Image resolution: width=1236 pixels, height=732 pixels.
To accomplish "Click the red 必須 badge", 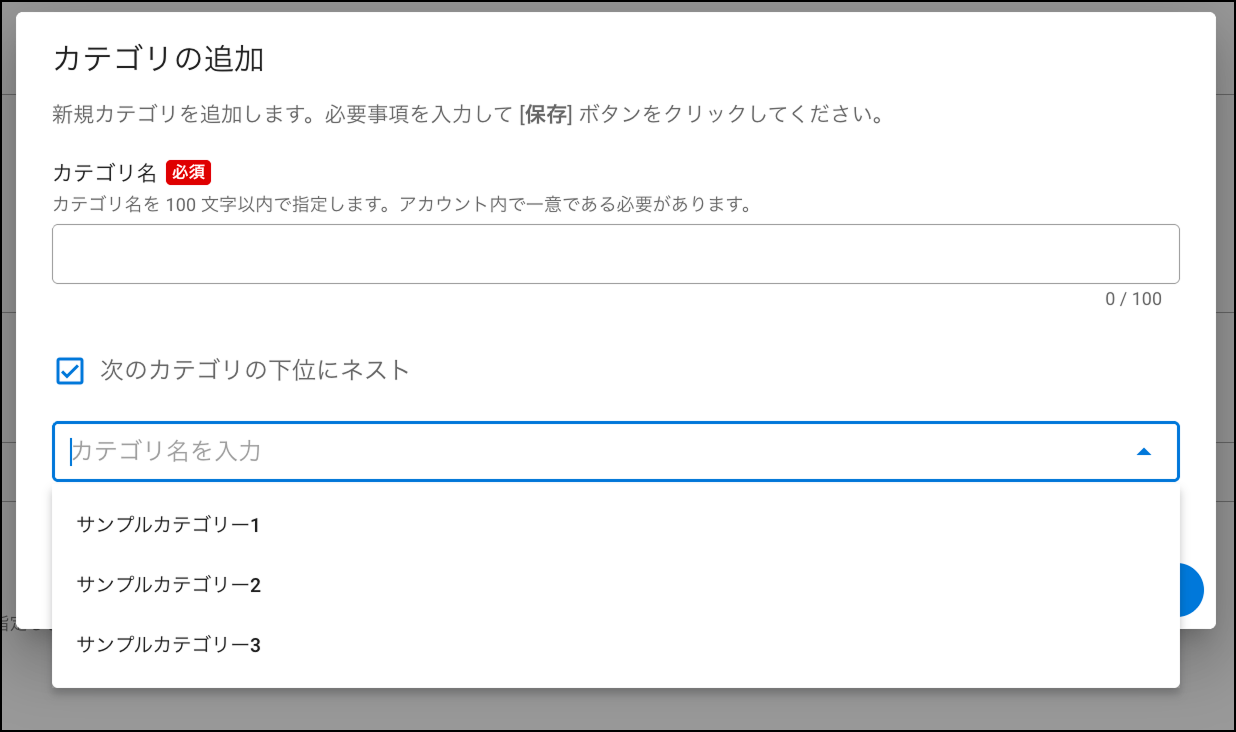I will (x=188, y=172).
